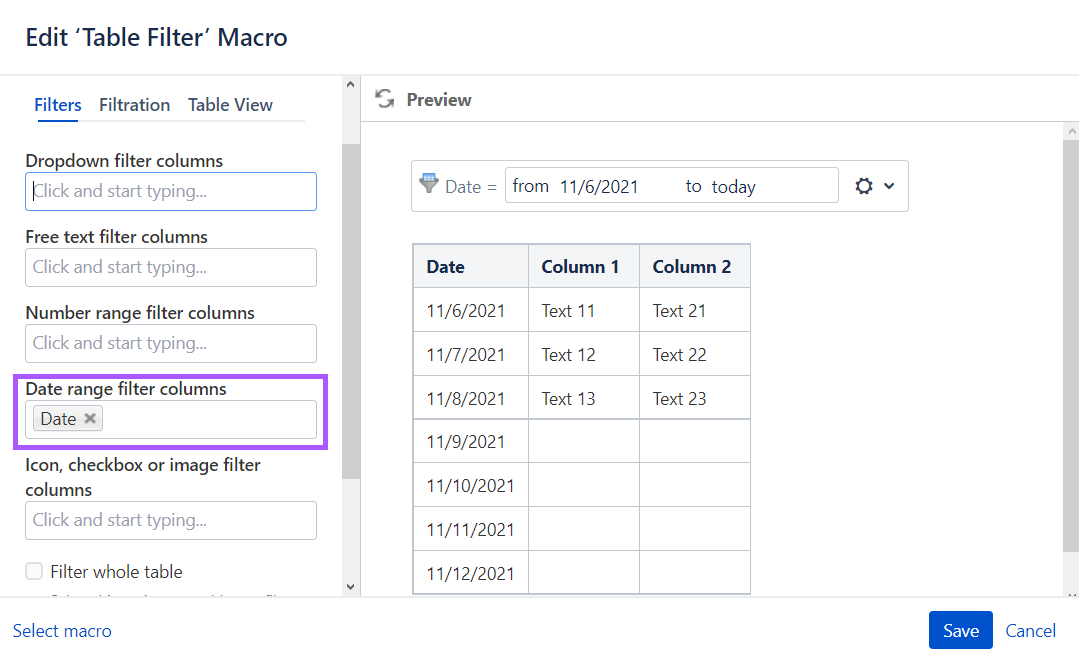Select the Filters tab

(57, 105)
